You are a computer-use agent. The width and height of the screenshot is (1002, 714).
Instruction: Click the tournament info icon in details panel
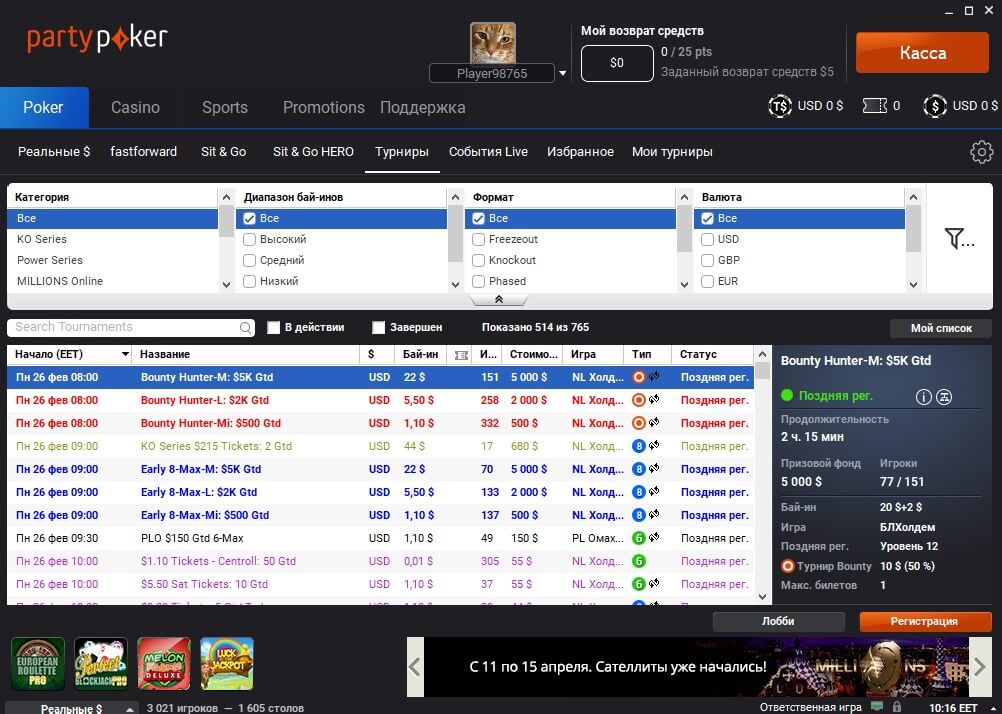(x=923, y=397)
